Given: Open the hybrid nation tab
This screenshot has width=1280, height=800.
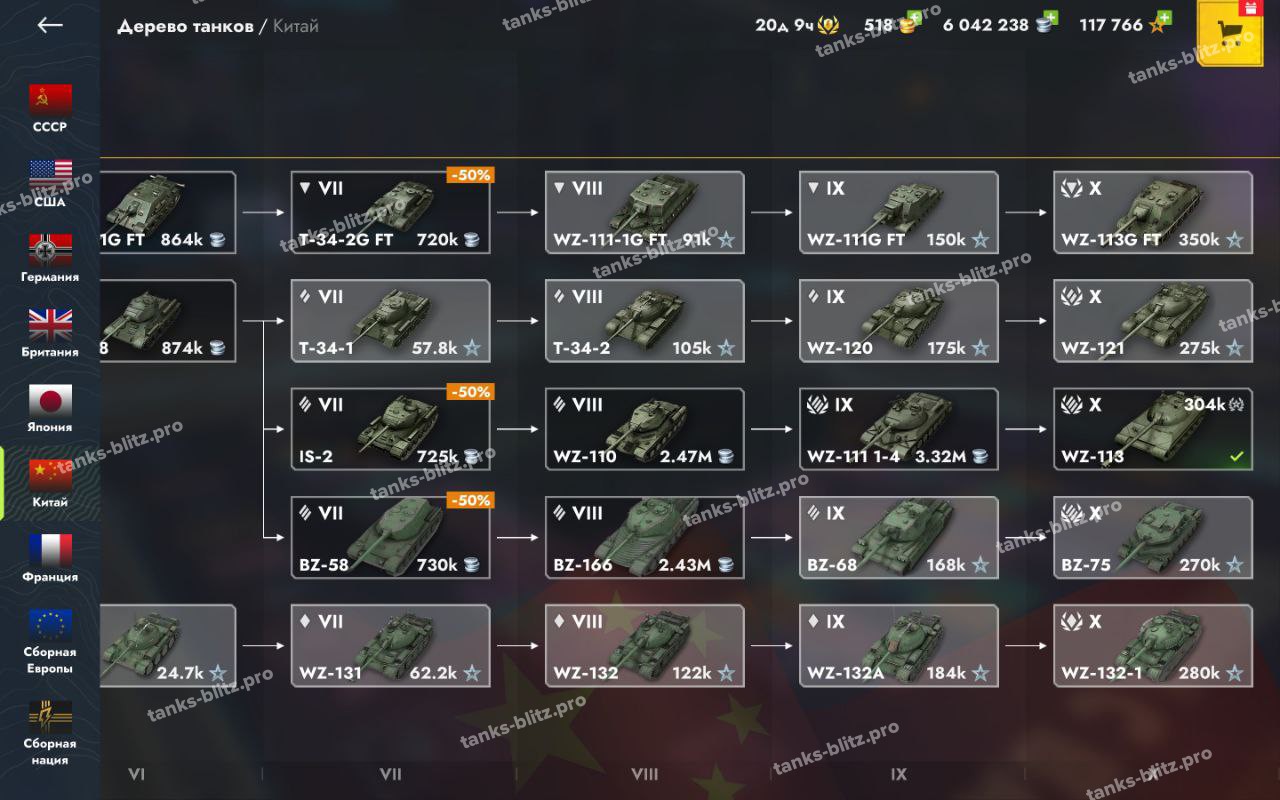Looking at the screenshot, I should click(x=50, y=733).
